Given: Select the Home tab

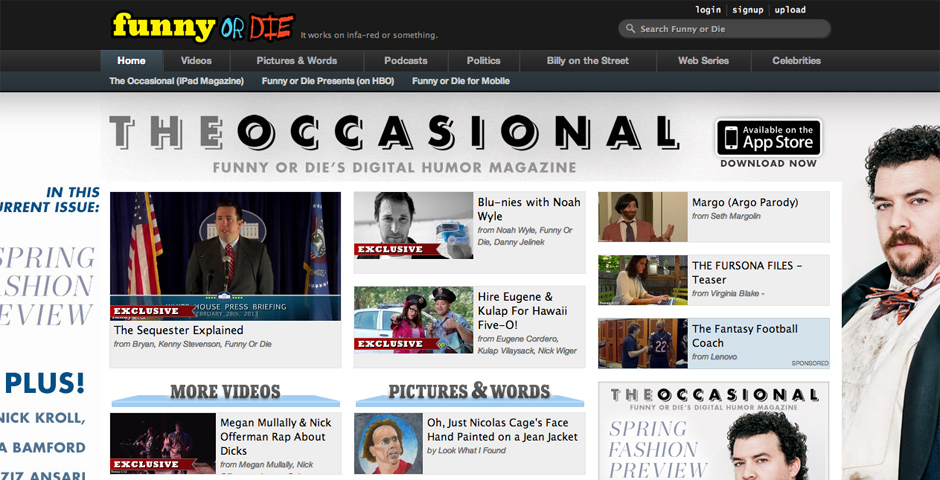Looking at the screenshot, I should (131, 61).
